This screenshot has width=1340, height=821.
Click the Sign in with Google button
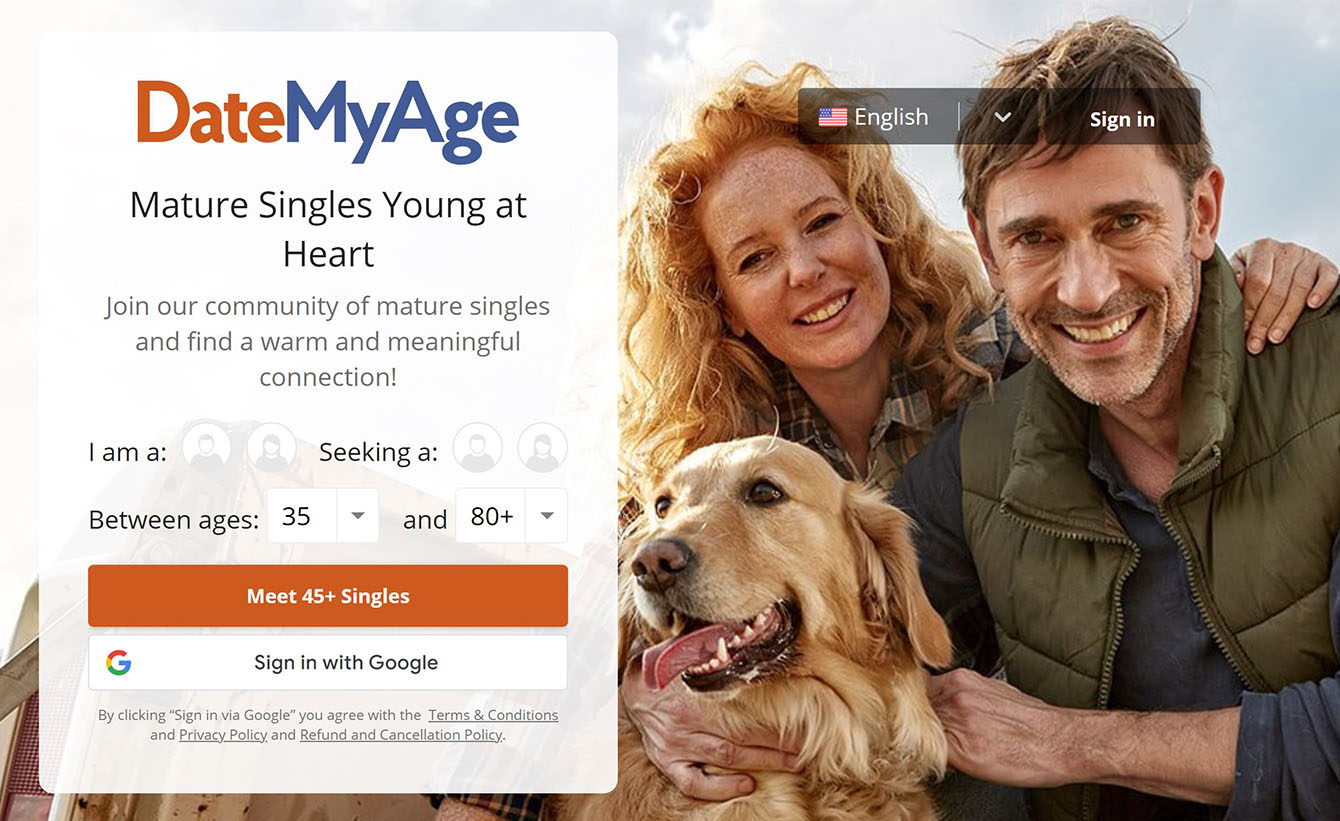[328, 662]
